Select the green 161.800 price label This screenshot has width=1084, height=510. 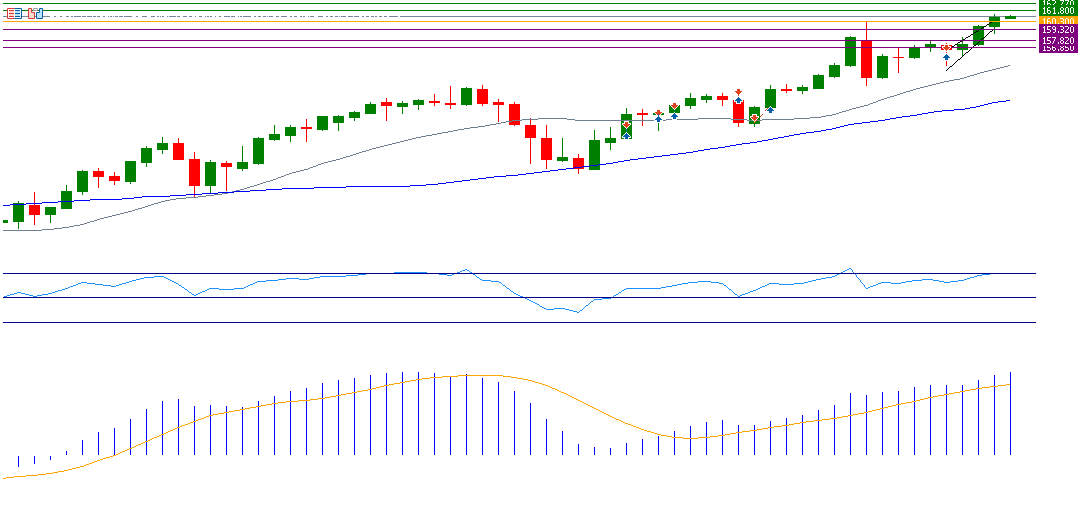click(x=1057, y=11)
